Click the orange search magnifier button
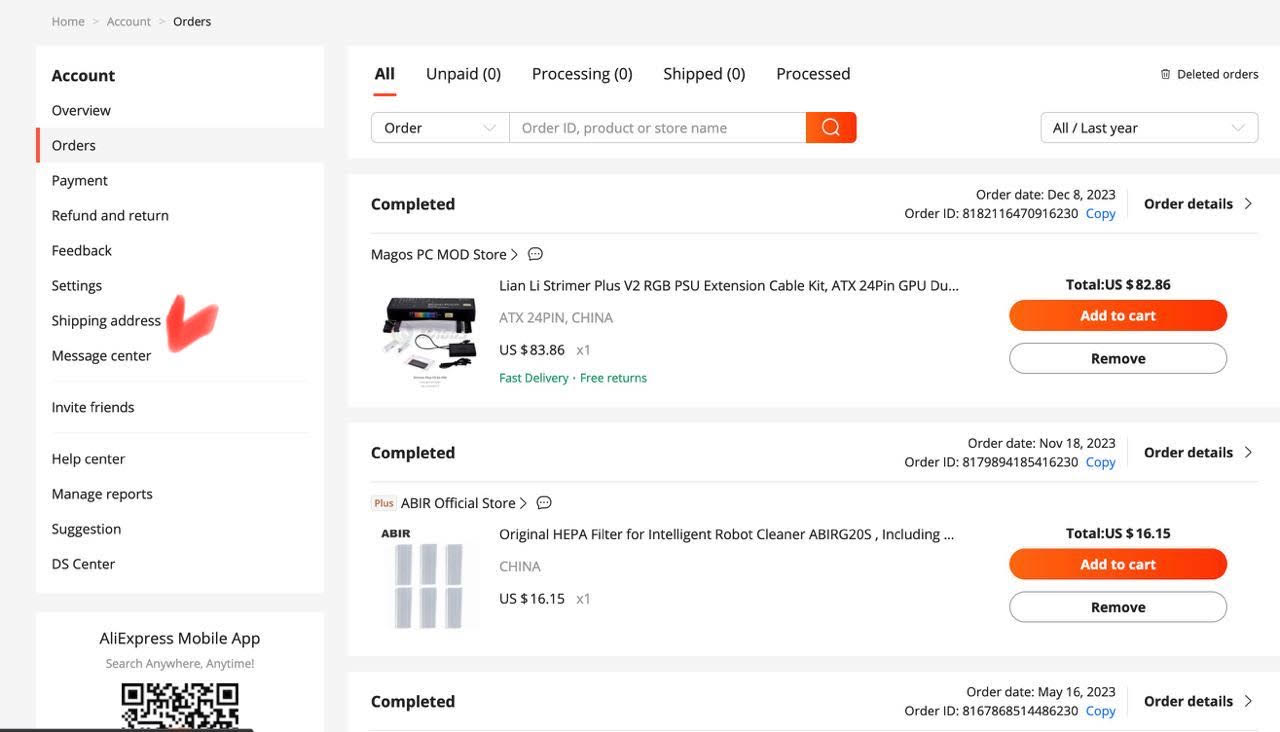The height and width of the screenshot is (732, 1280). (x=831, y=127)
